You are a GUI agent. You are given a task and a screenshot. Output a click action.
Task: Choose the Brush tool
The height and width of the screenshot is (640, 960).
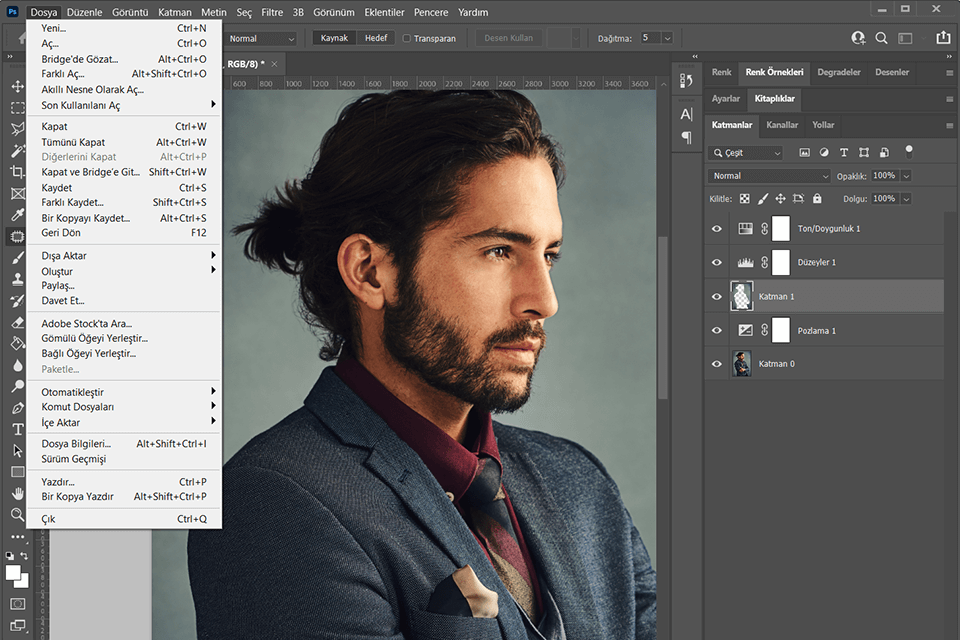16,258
